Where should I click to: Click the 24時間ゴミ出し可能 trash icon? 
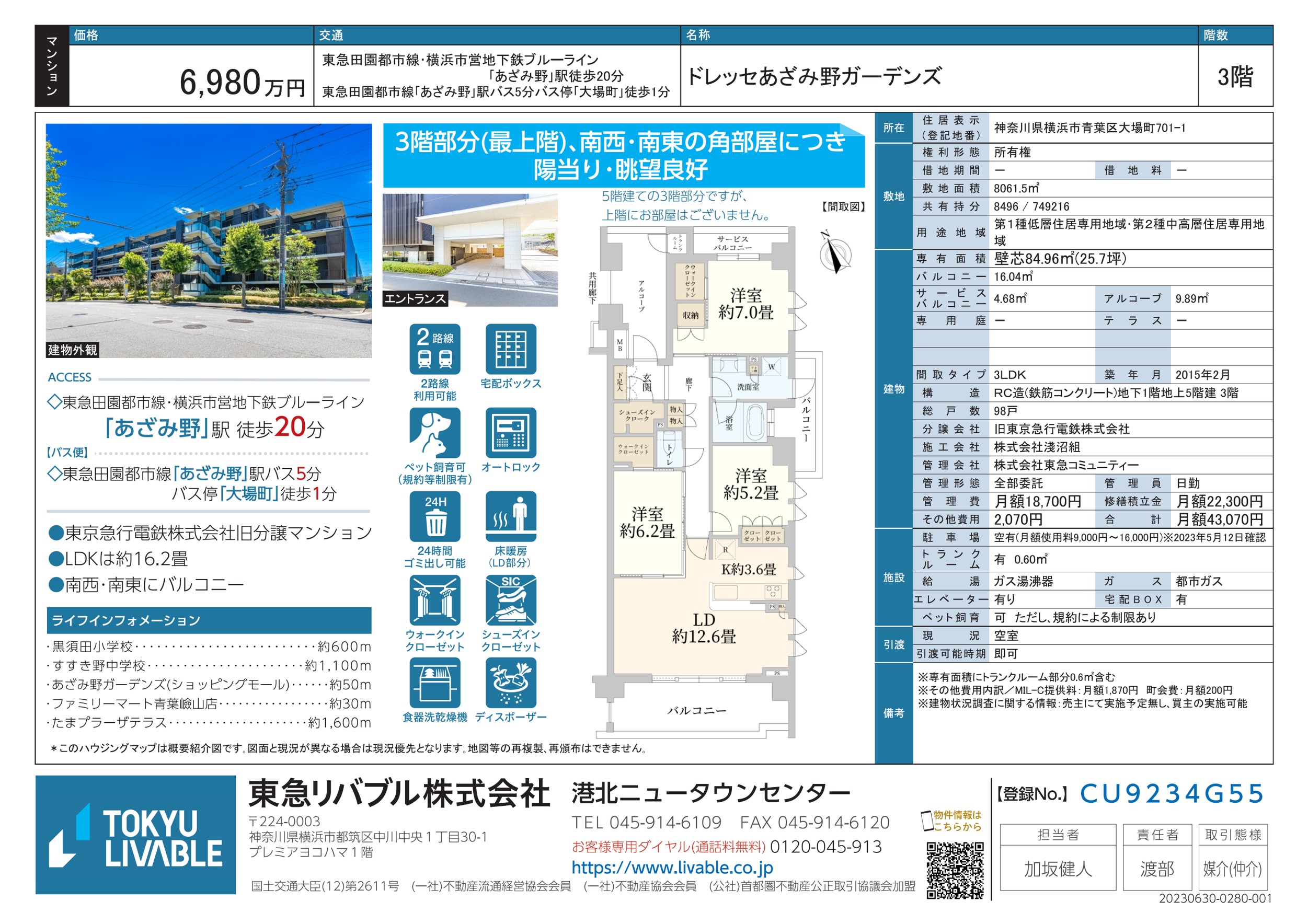(434, 516)
